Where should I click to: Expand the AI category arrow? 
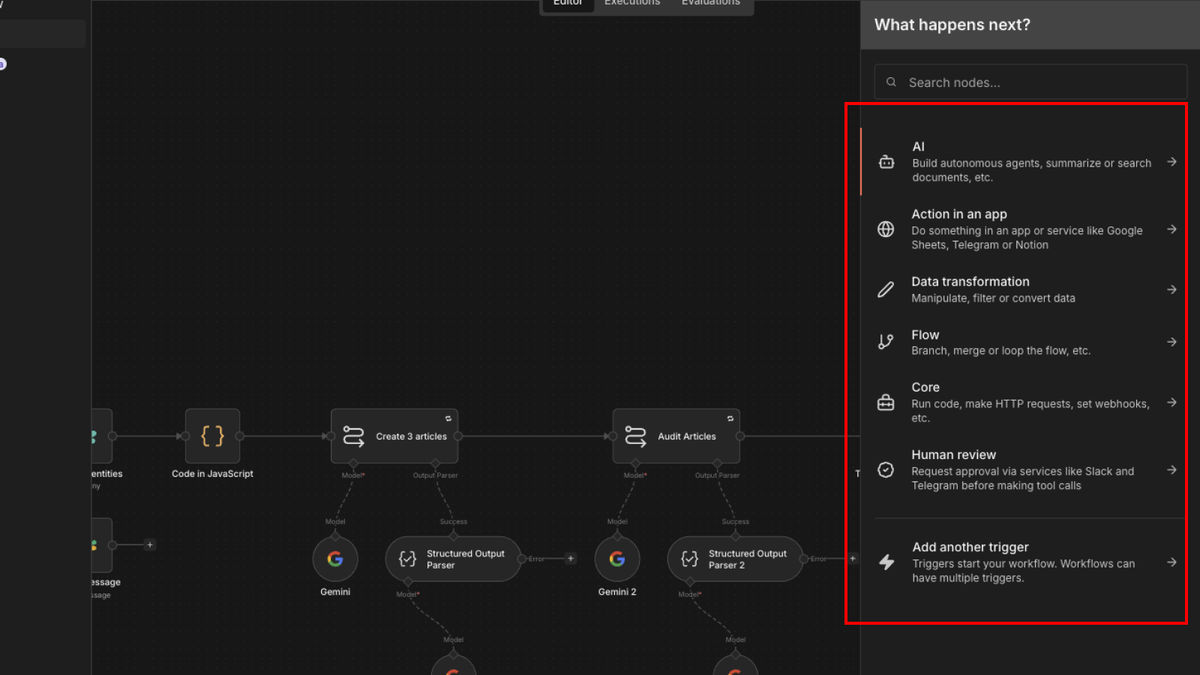tap(1172, 162)
